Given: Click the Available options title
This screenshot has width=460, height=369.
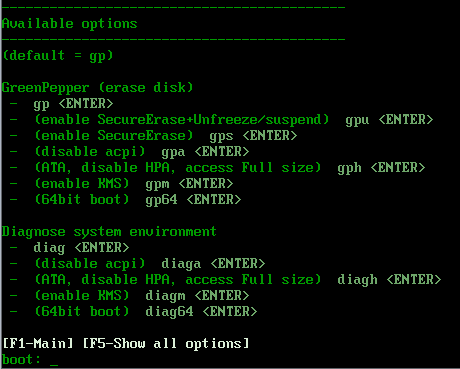Looking at the screenshot, I should (x=69, y=24).
